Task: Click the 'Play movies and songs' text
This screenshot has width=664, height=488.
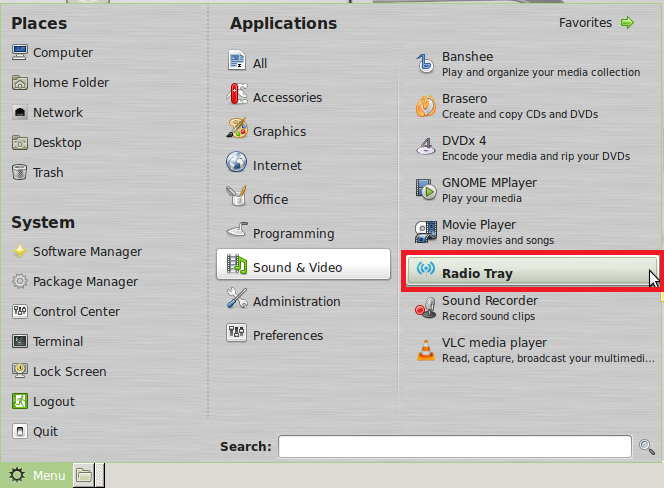Action: [498, 240]
